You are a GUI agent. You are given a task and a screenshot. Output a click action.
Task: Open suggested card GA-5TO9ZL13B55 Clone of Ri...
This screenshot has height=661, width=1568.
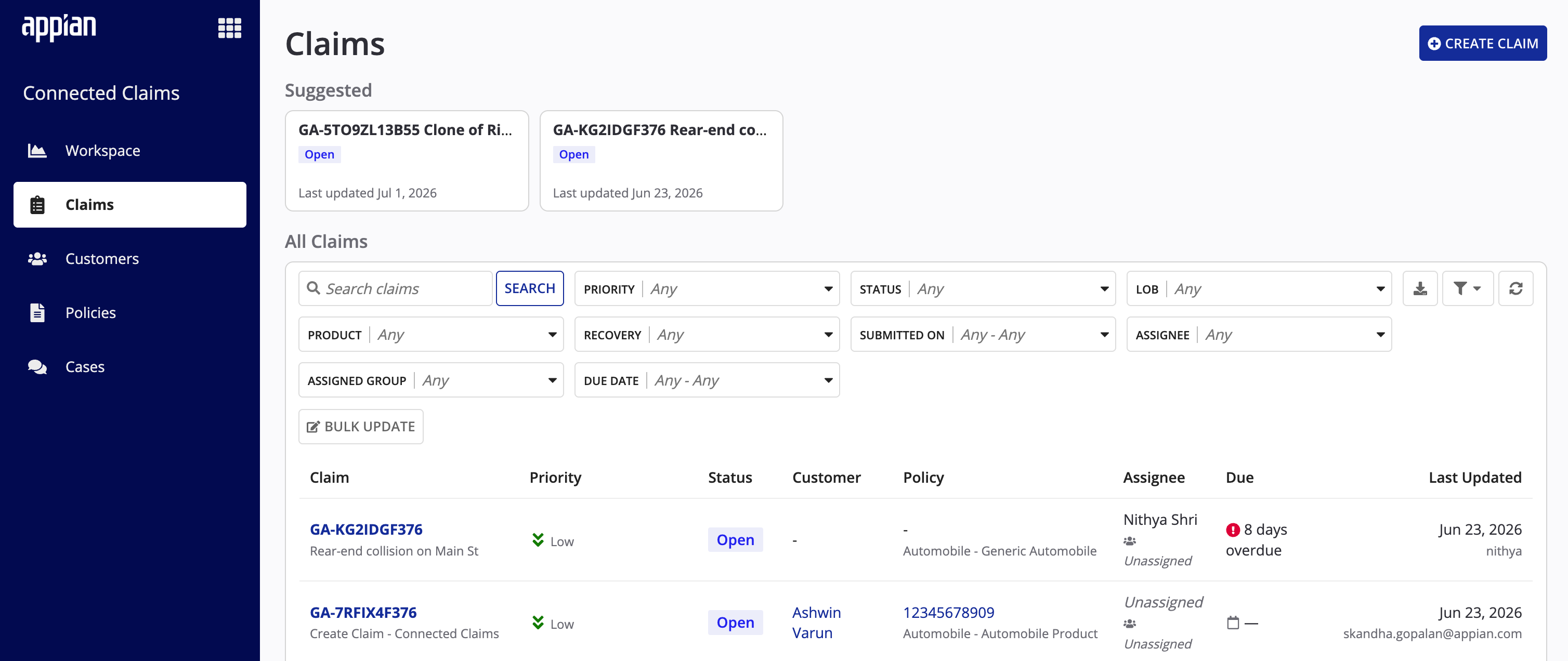point(407,161)
